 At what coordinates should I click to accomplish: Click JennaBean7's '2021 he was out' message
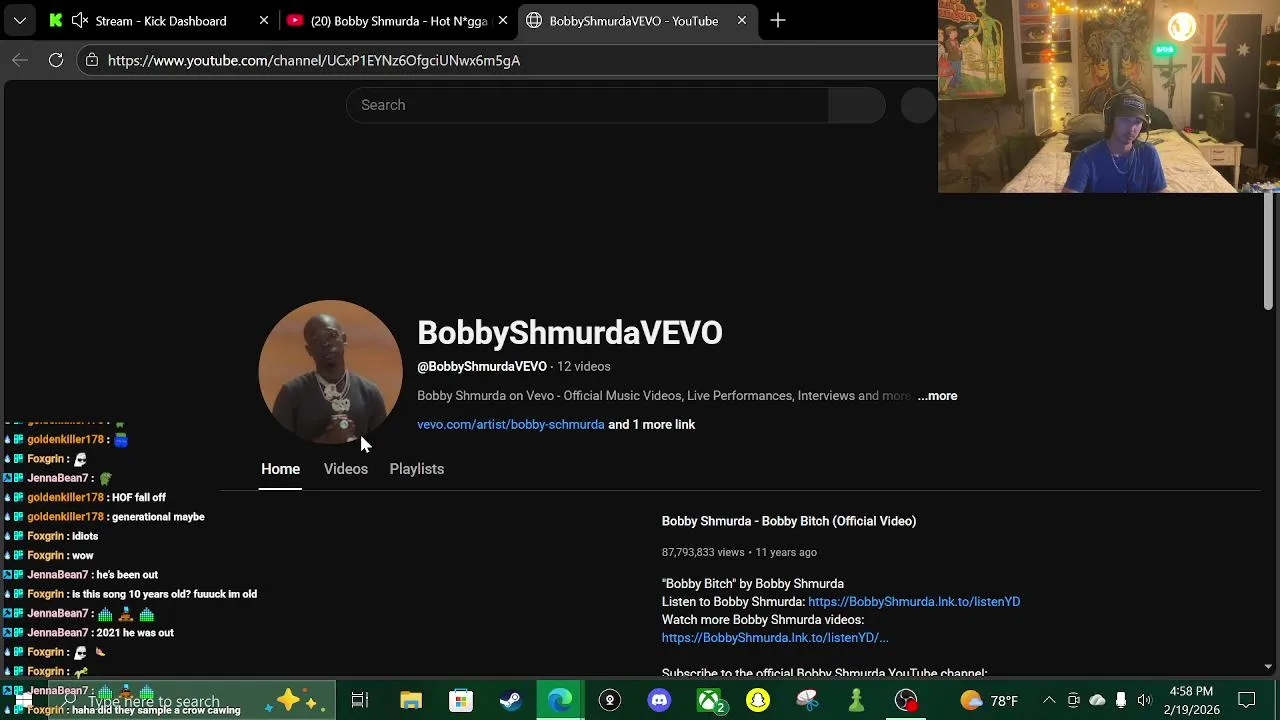tap(135, 633)
